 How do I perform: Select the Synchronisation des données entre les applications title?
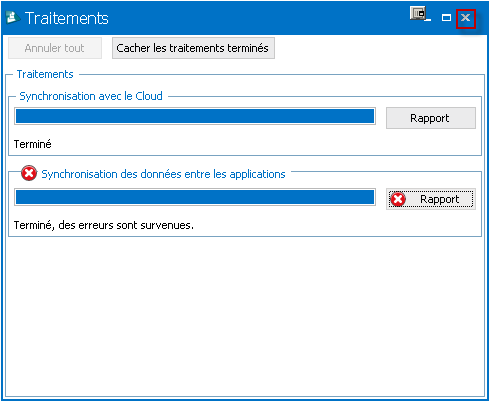click(163, 174)
